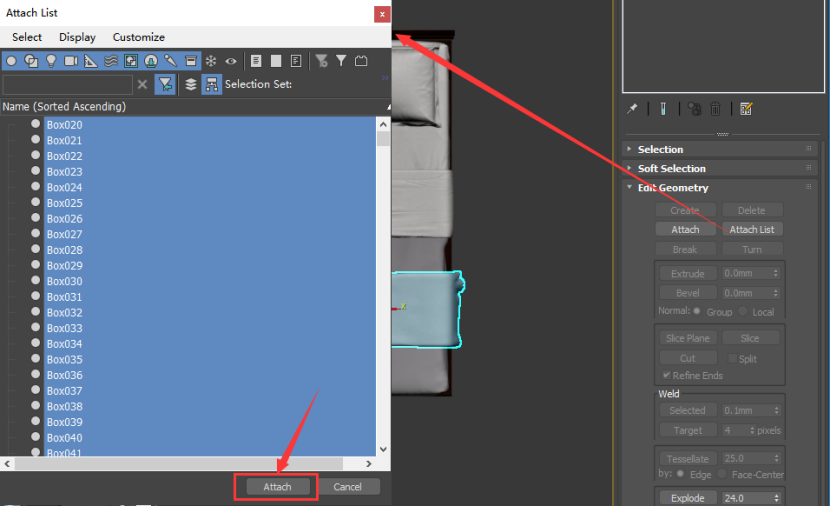The height and width of the screenshot is (506, 831).
Task: Open the Select menu
Action: (27, 37)
